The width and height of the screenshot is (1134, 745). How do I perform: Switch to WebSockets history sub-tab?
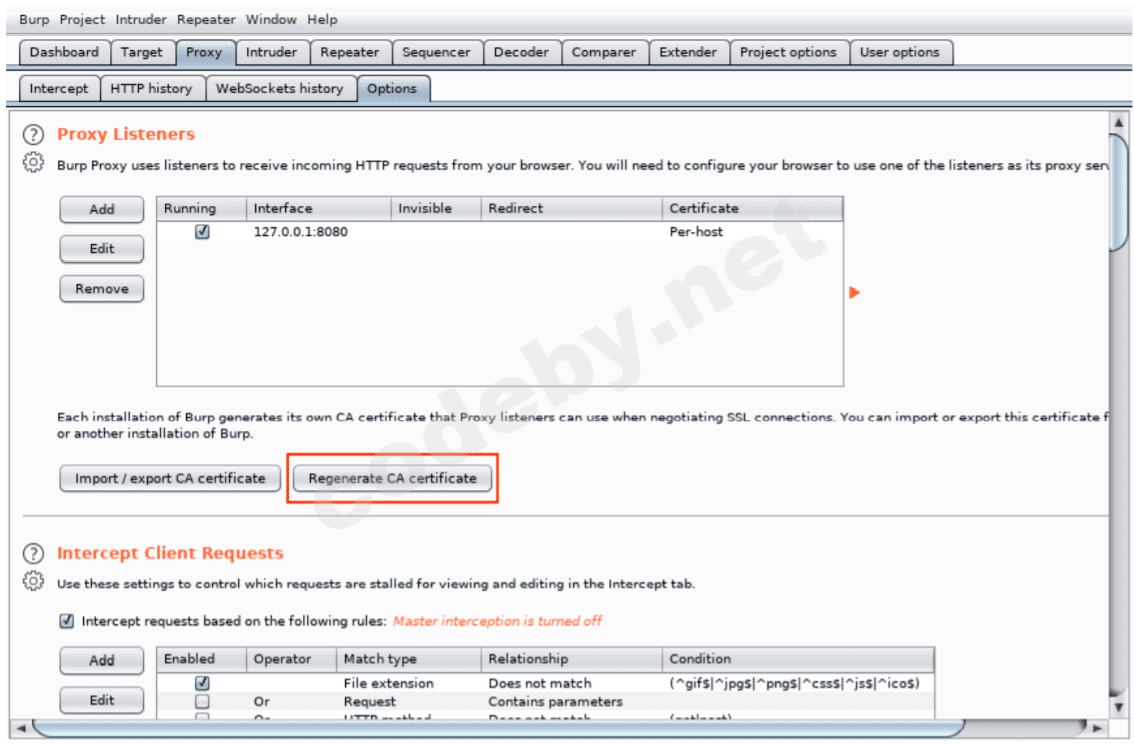[x=280, y=88]
